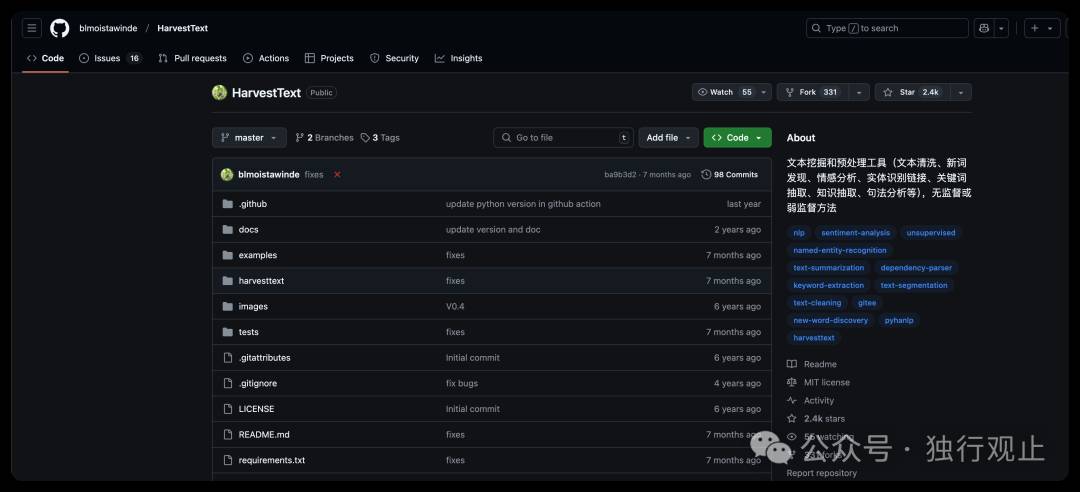Click the search magnifier icon in header
The height and width of the screenshot is (492, 1080).
pyautogui.click(x=817, y=28)
